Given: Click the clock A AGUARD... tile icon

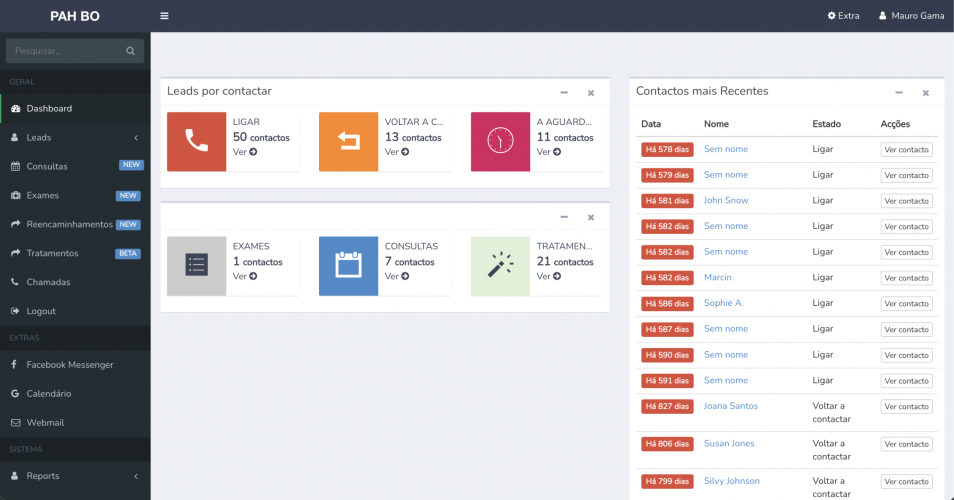Looking at the screenshot, I should (x=500, y=142).
